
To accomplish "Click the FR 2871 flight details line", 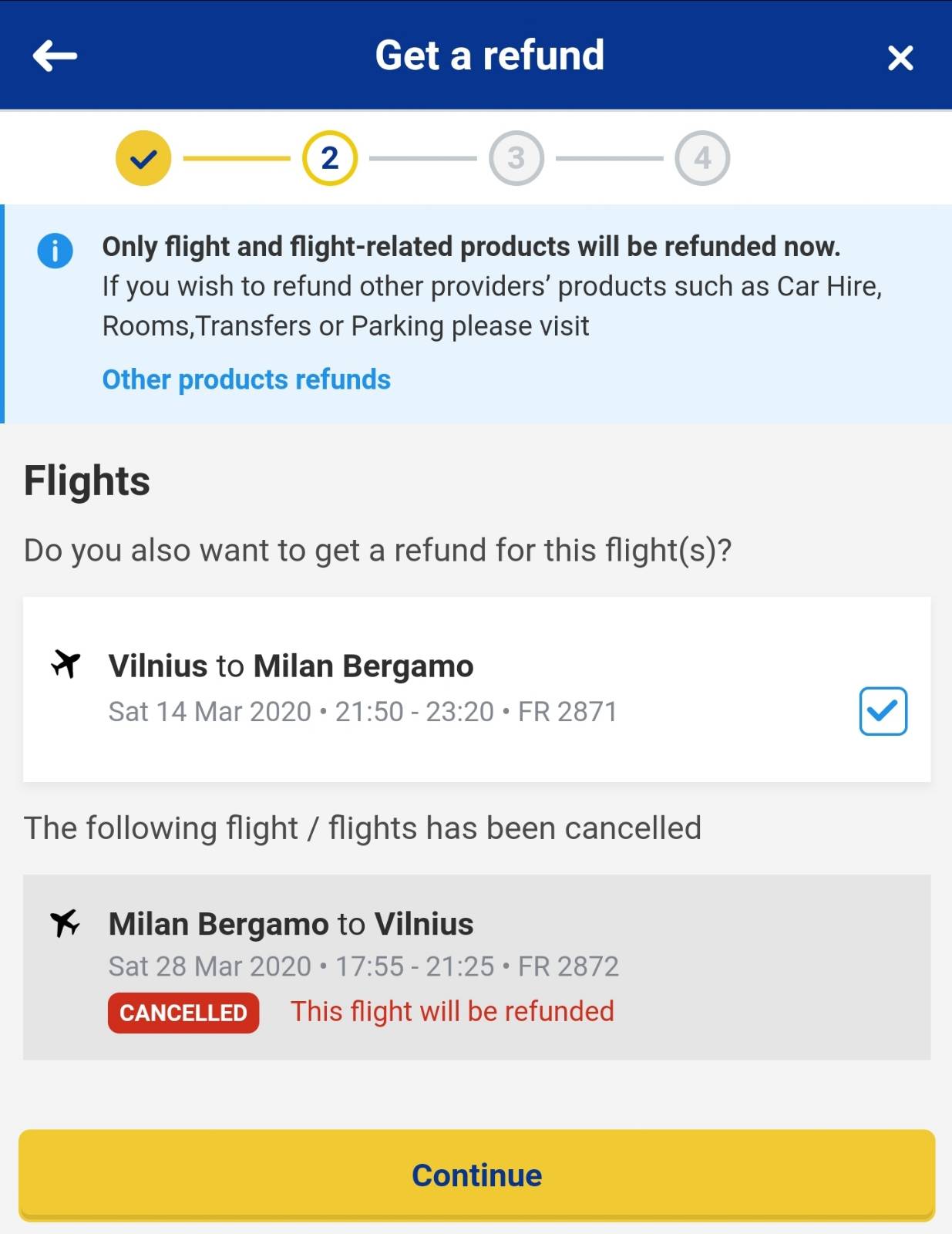I will pos(362,712).
